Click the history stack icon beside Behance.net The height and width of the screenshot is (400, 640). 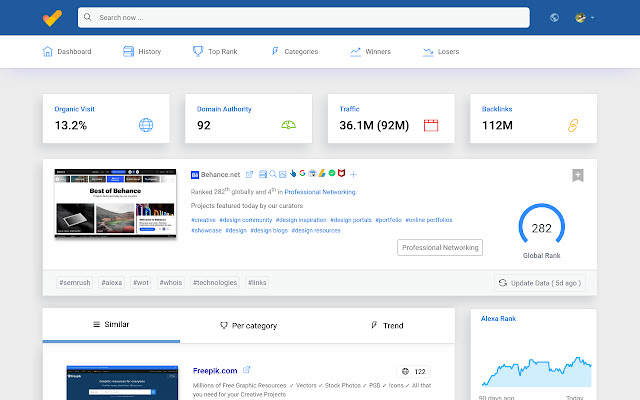pyautogui.click(x=263, y=174)
